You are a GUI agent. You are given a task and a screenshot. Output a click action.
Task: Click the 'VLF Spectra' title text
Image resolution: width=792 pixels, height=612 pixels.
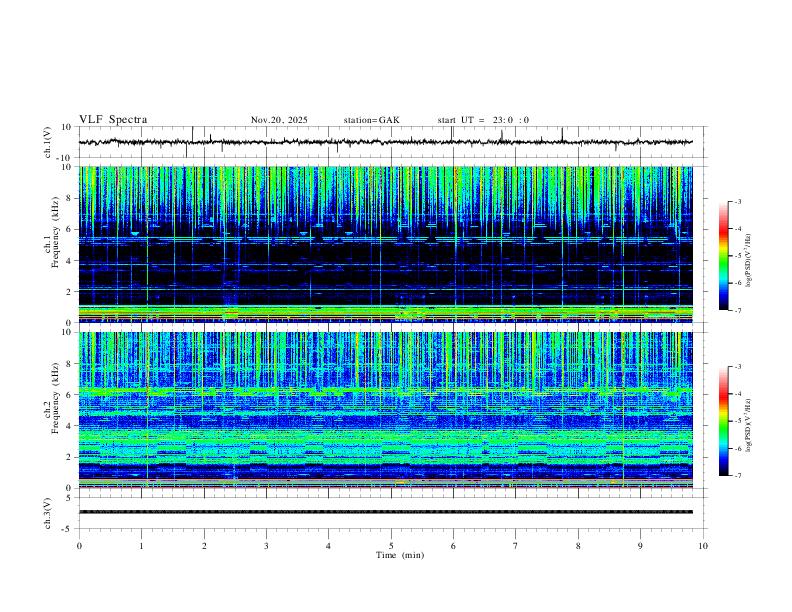click(113, 120)
